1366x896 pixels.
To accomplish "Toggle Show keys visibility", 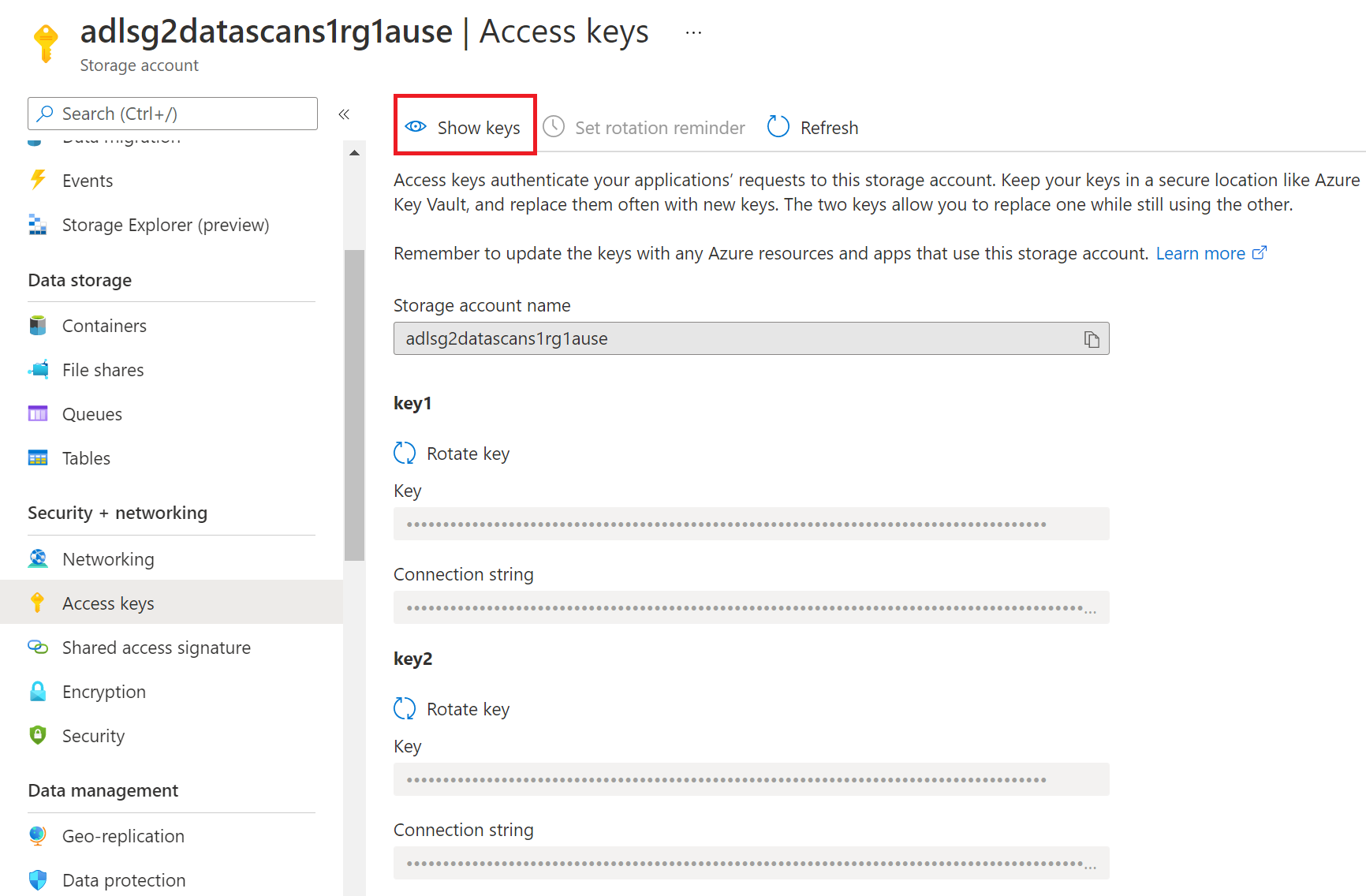I will click(x=465, y=126).
